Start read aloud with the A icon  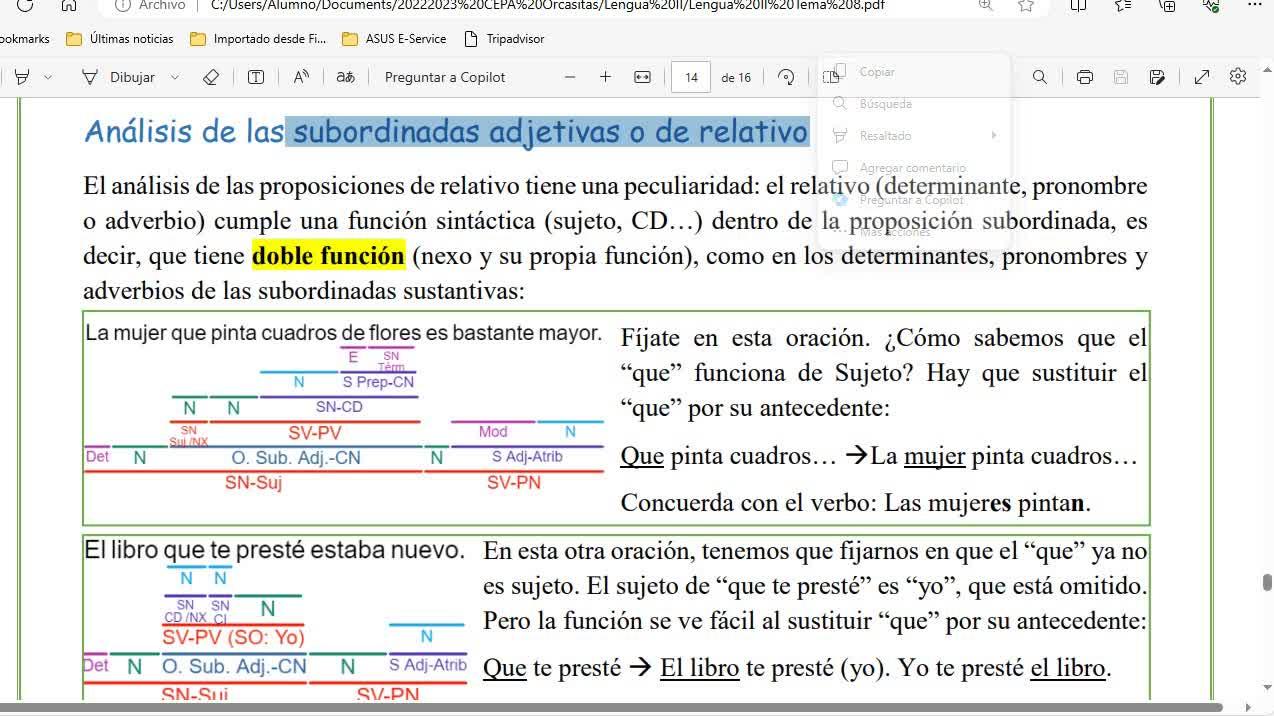(301, 77)
